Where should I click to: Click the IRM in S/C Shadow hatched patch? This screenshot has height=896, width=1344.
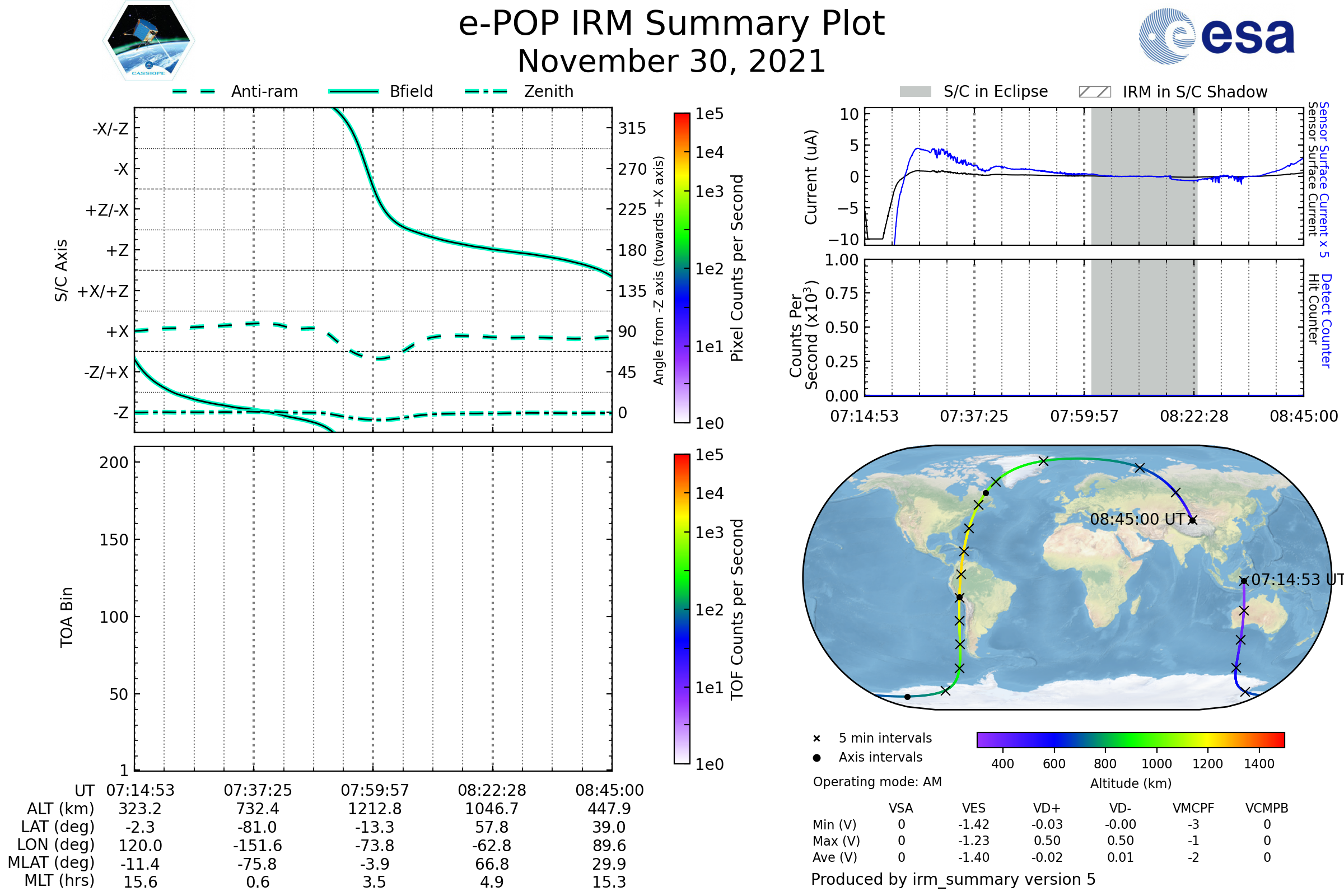(1094, 92)
